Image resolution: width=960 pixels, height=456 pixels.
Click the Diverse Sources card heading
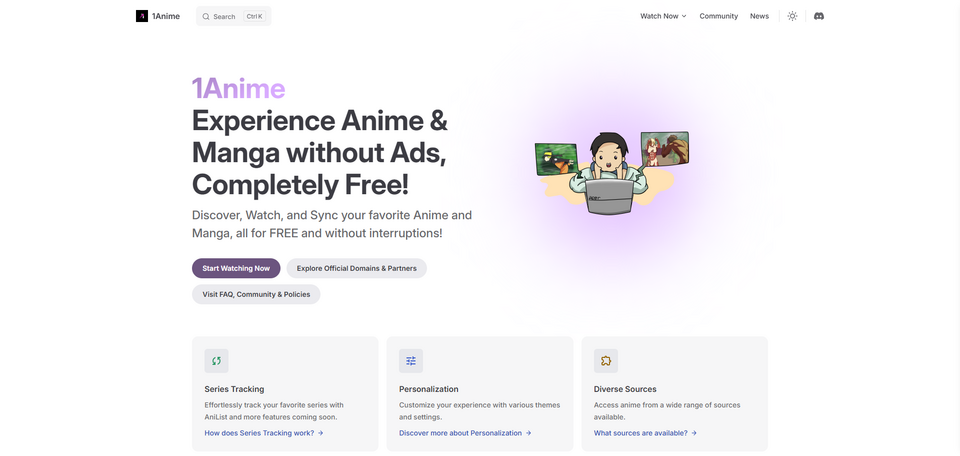(625, 389)
